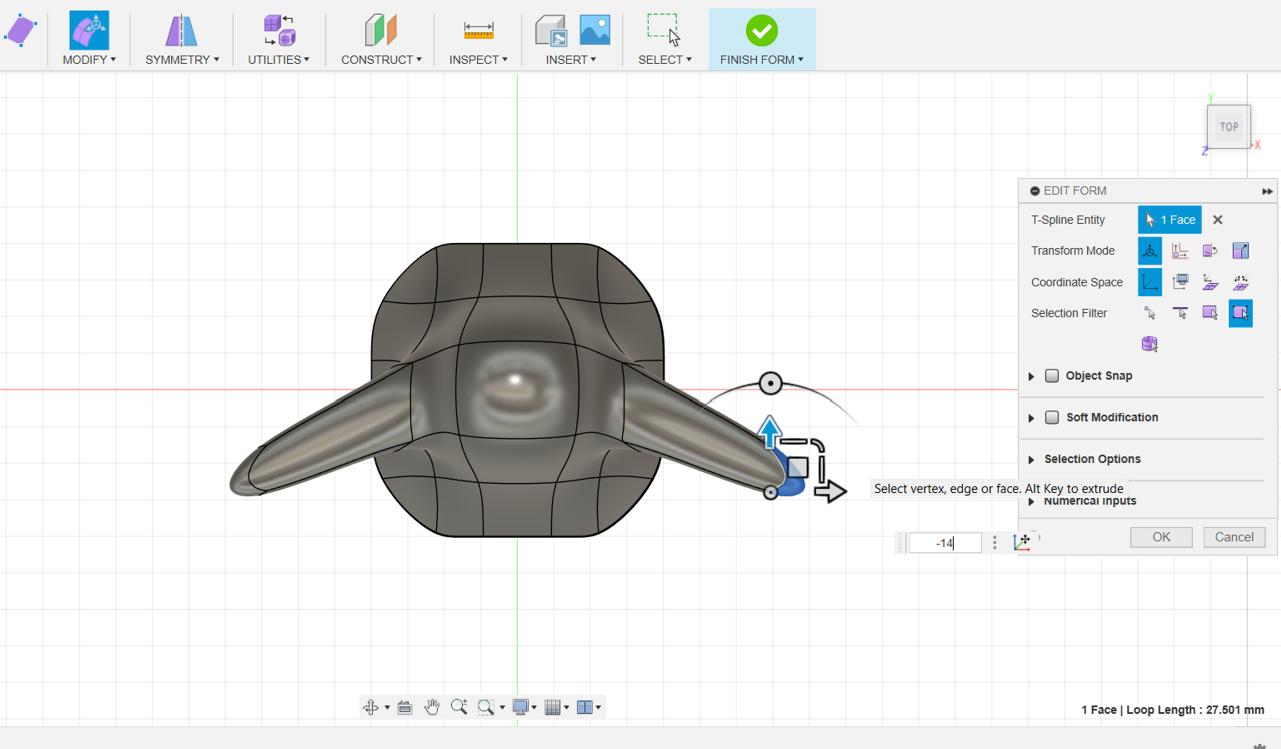Click the rotation manipulator handle above the arc

click(770, 383)
